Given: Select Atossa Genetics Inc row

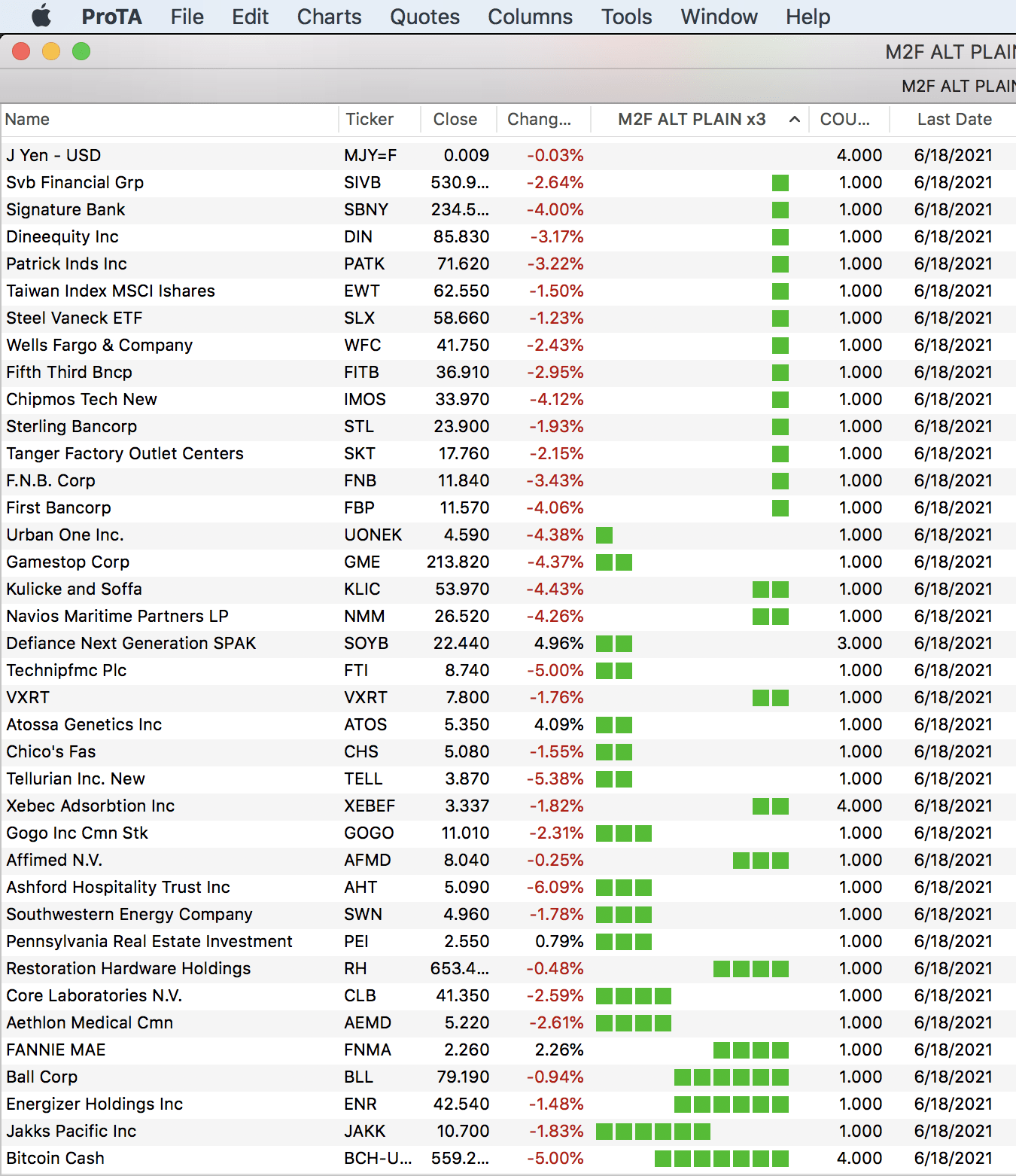Looking at the screenshot, I should [x=508, y=724].
